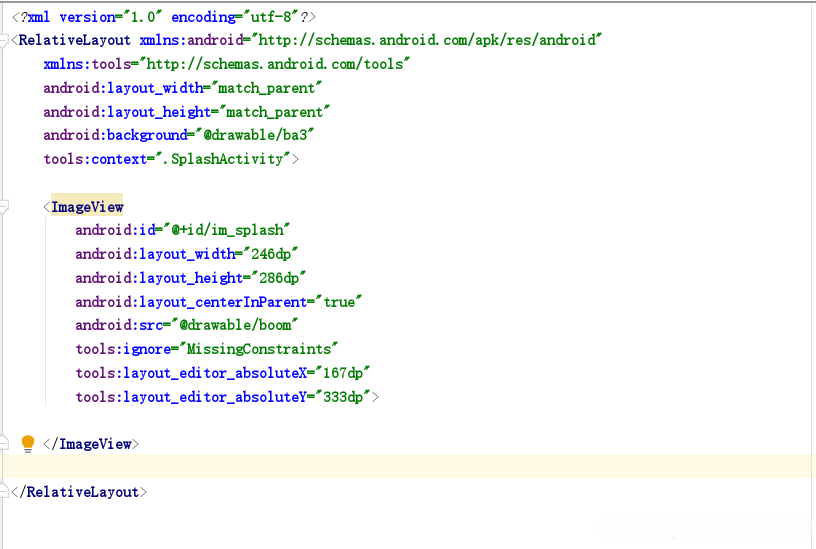Click the "@+id/im_splash" id value
Viewport: 816px width, 549px height.
tap(227, 230)
